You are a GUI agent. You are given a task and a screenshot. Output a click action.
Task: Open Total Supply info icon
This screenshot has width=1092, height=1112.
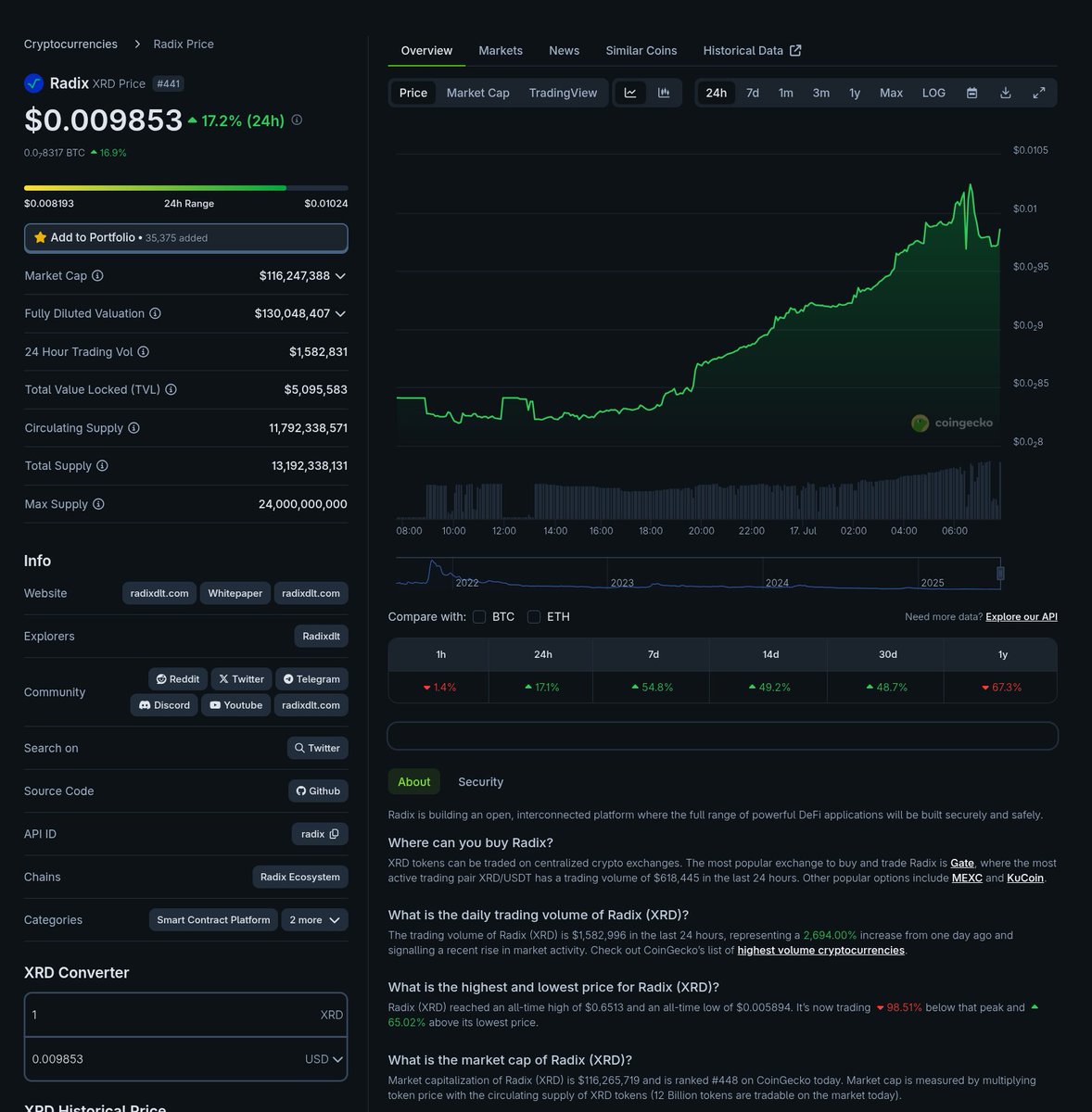[102, 465]
